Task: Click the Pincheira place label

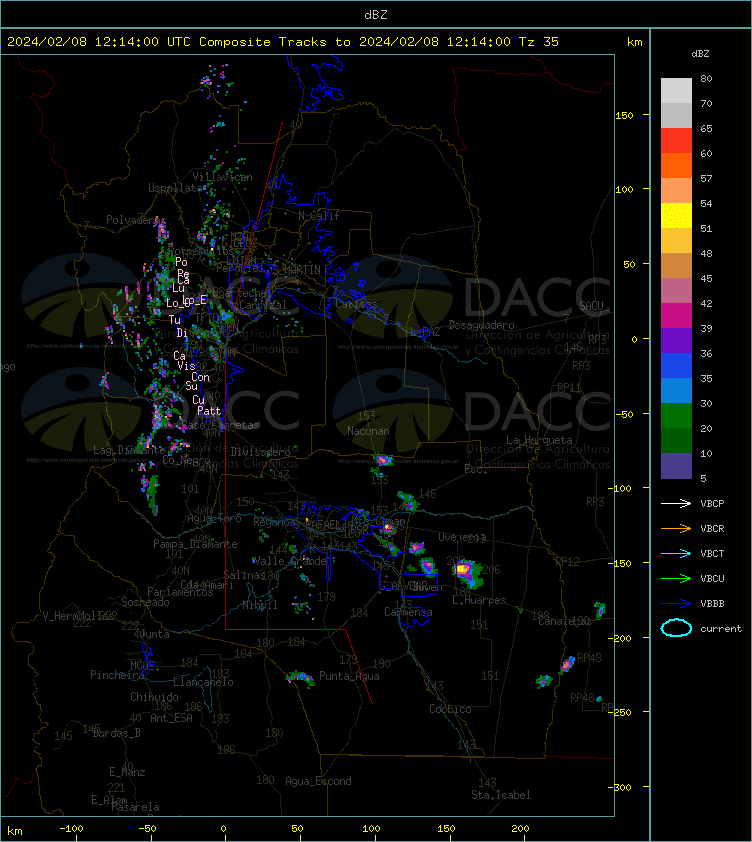Action: [117, 674]
